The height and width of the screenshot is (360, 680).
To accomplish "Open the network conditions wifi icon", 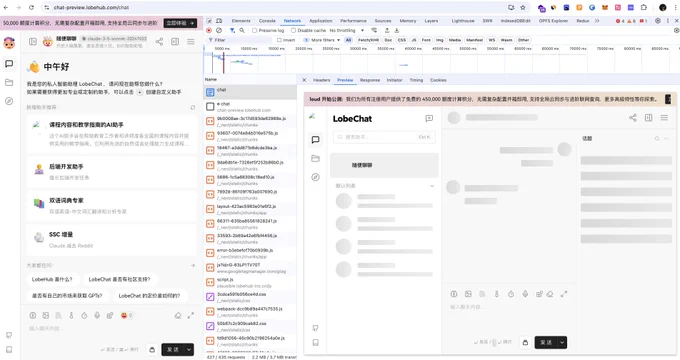I will point(374,30).
